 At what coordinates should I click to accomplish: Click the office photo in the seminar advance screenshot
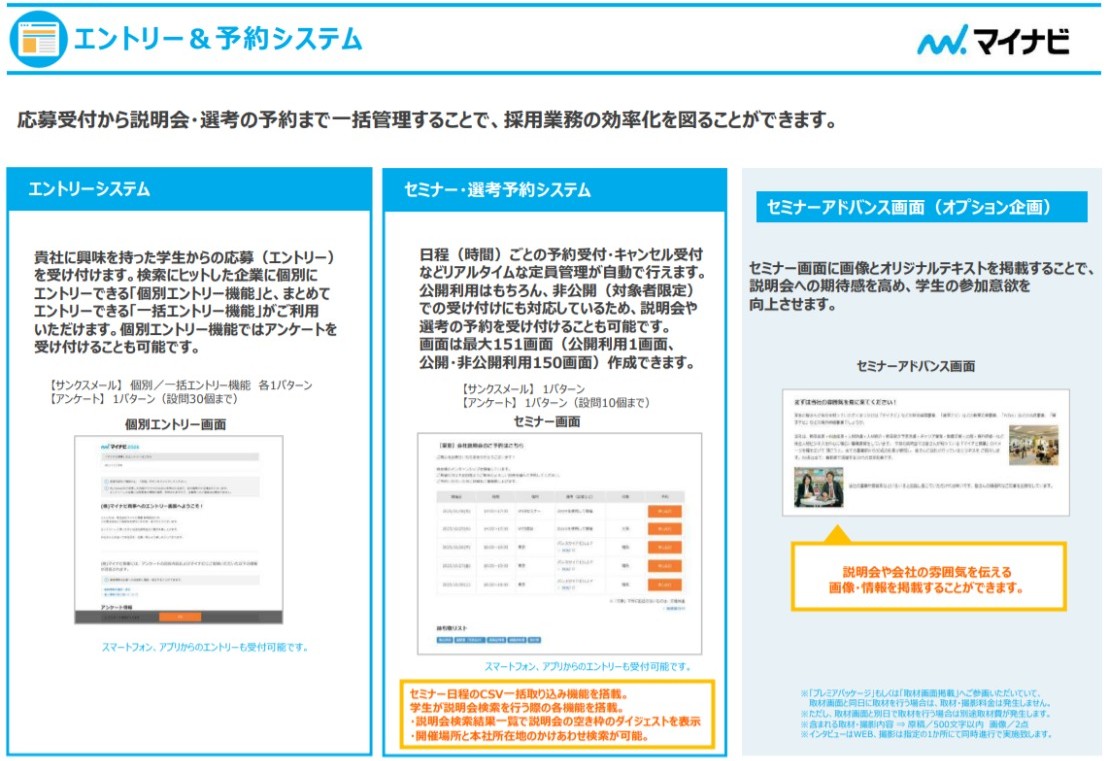(x=1033, y=445)
